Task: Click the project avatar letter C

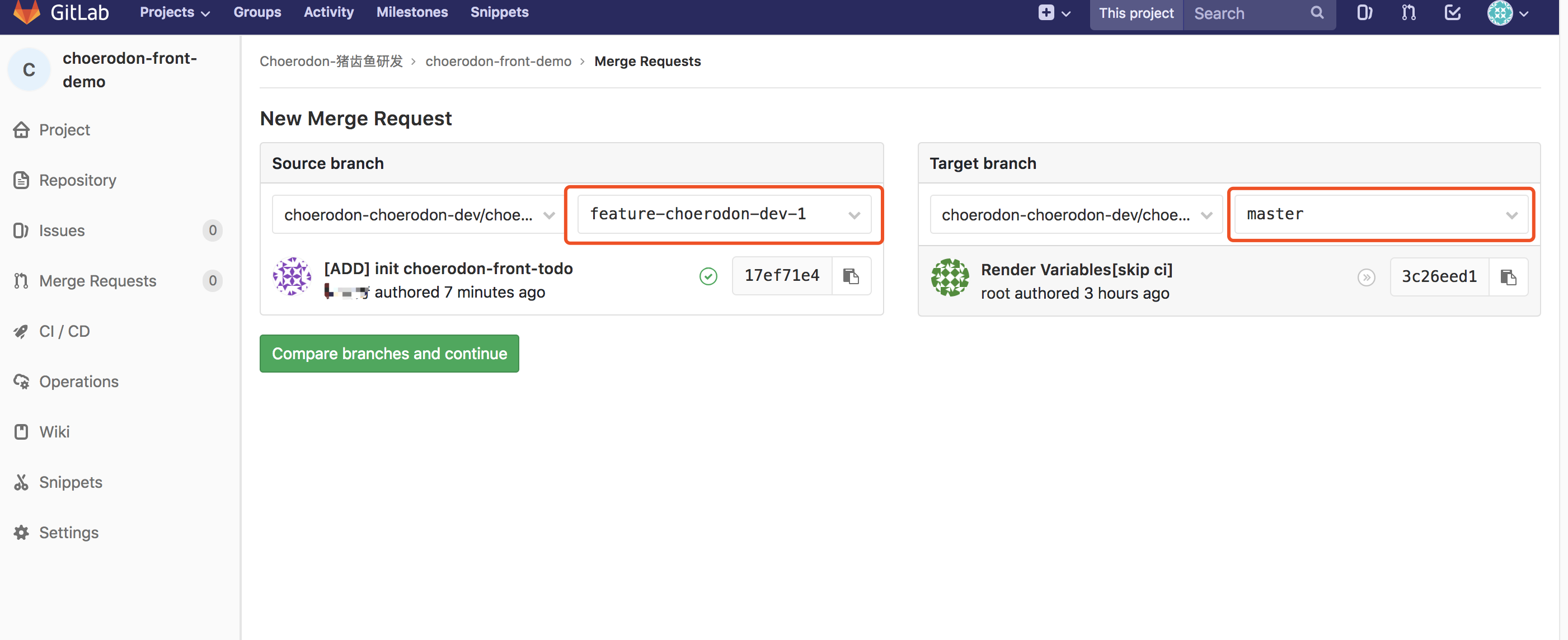Action: pyautogui.click(x=29, y=69)
